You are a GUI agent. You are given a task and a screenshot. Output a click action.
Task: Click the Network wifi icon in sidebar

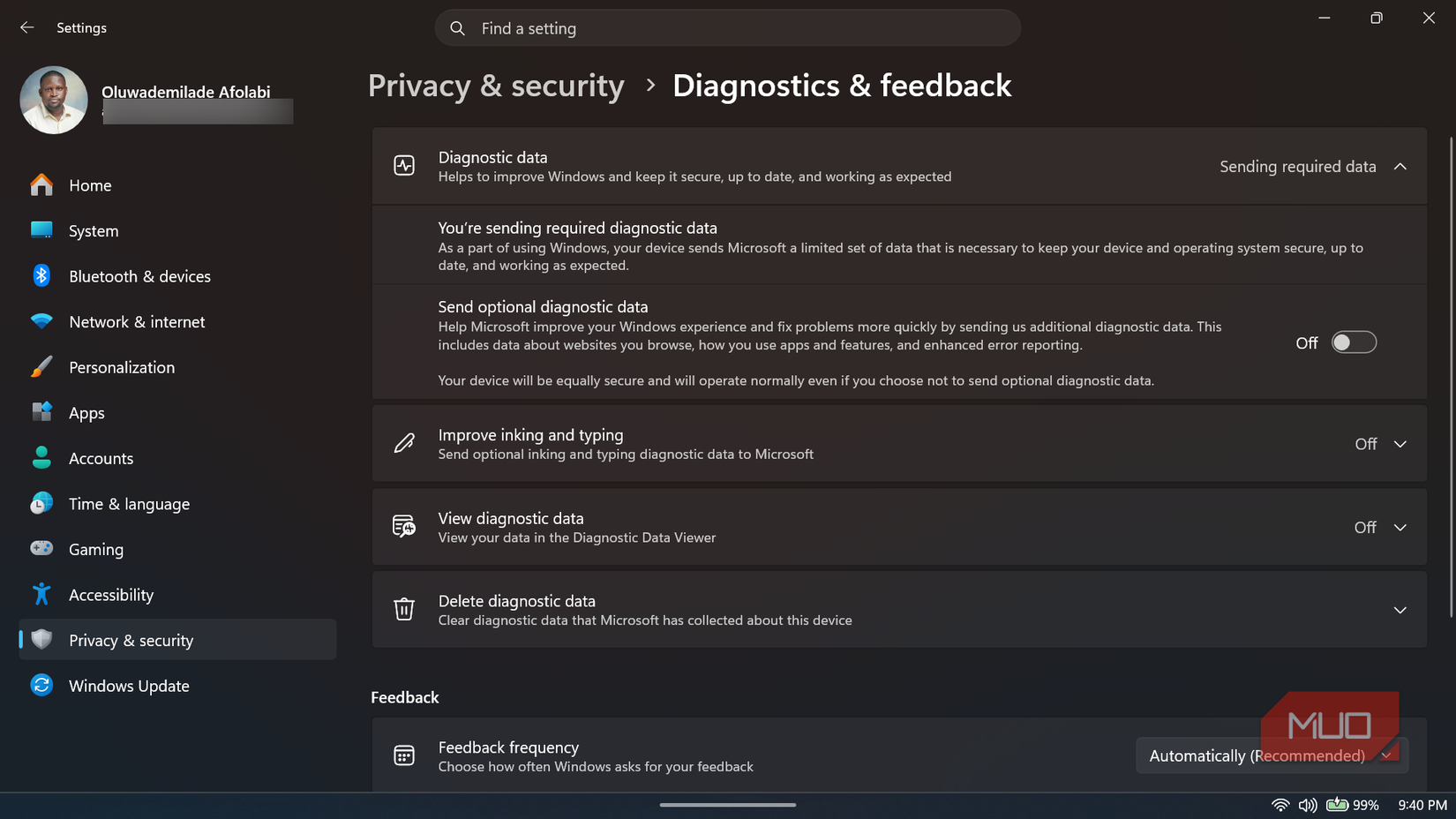click(x=41, y=321)
